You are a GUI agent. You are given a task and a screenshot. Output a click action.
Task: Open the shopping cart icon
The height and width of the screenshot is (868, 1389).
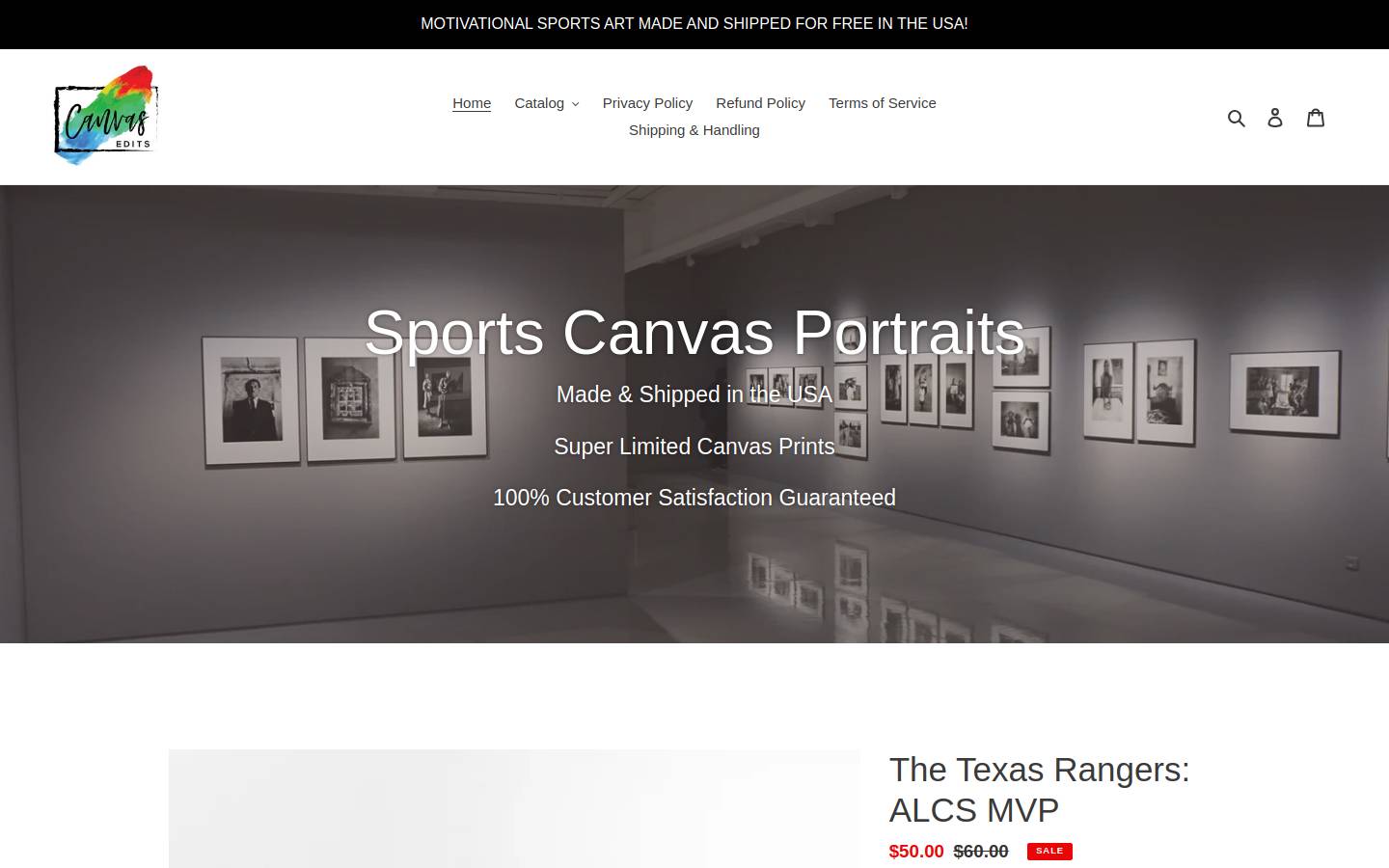[x=1316, y=118]
